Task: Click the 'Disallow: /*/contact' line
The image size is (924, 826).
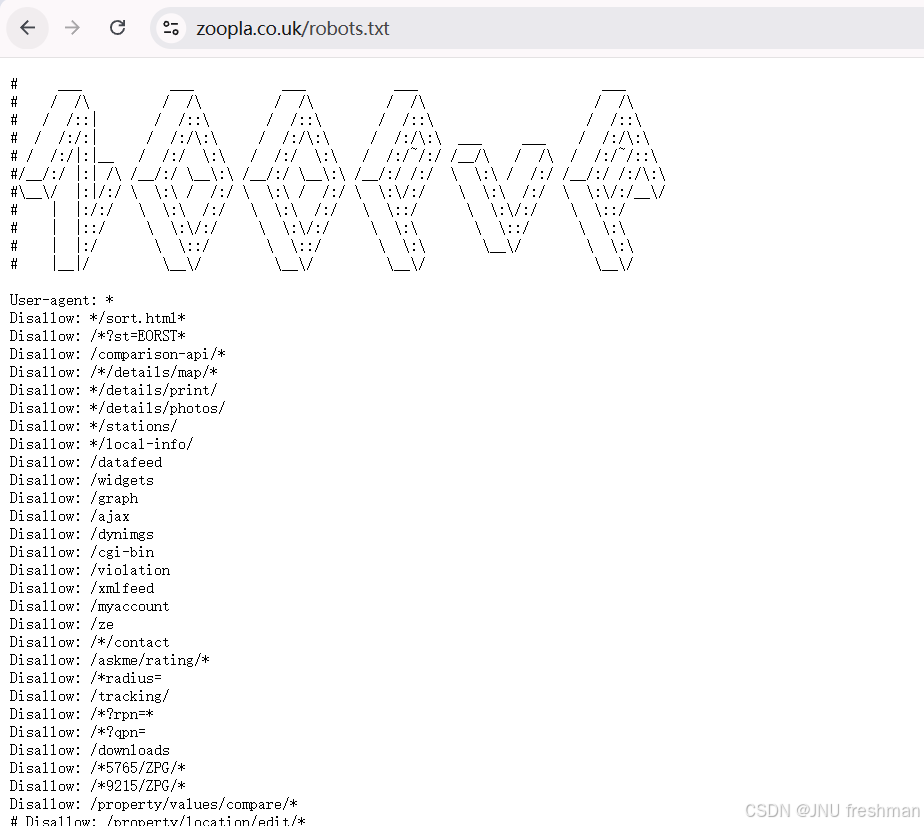Action: 90,642
